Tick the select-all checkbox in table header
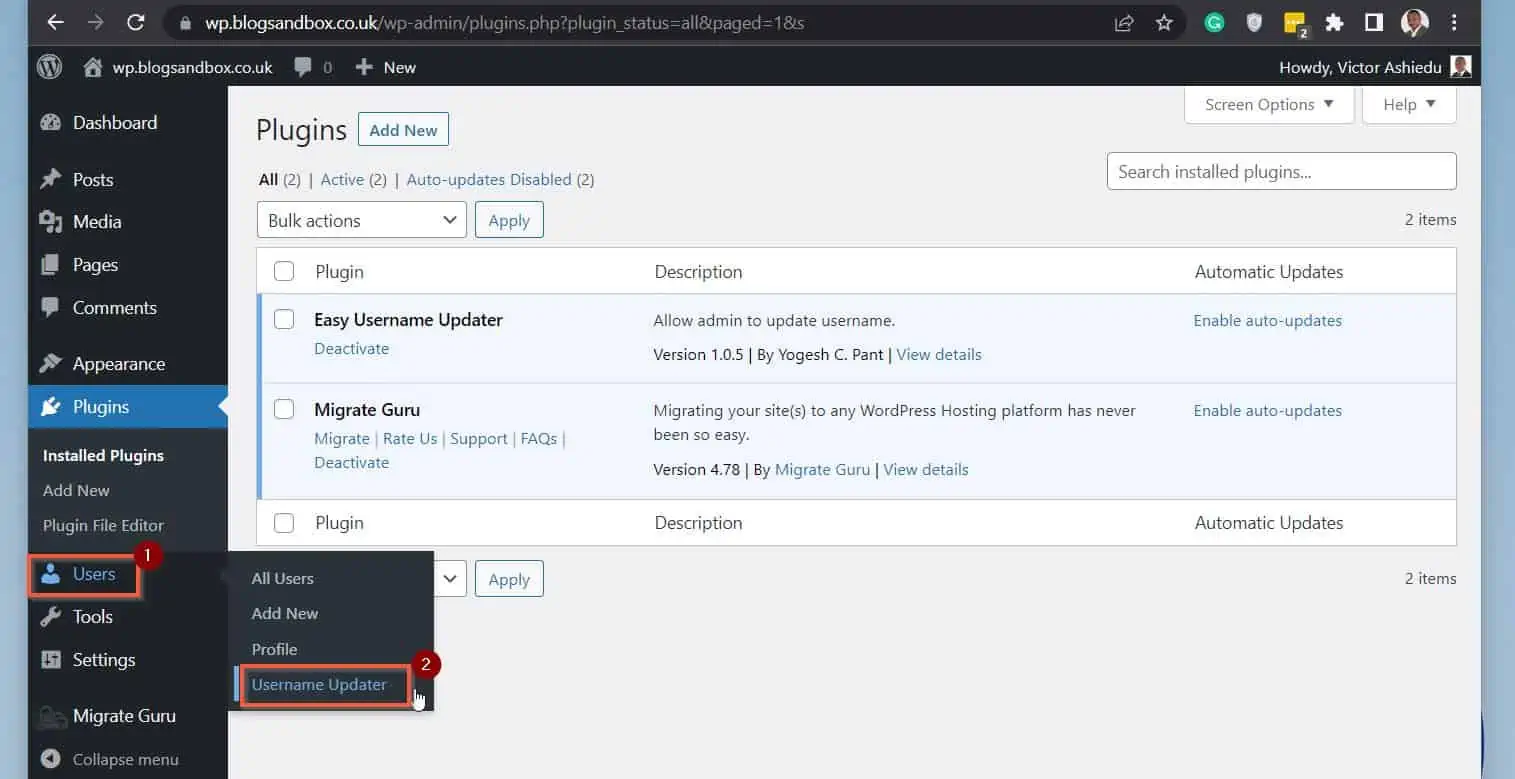The image size is (1515, 779). click(284, 271)
